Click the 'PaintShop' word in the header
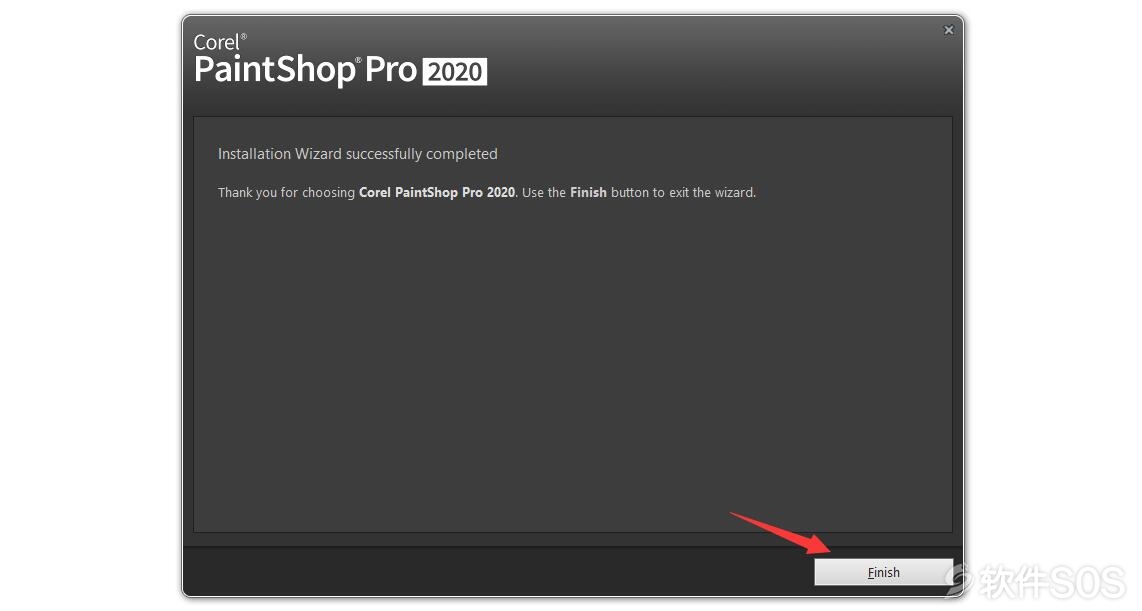This screenshot has height=611, width=1142. click(x=274, y=71)
